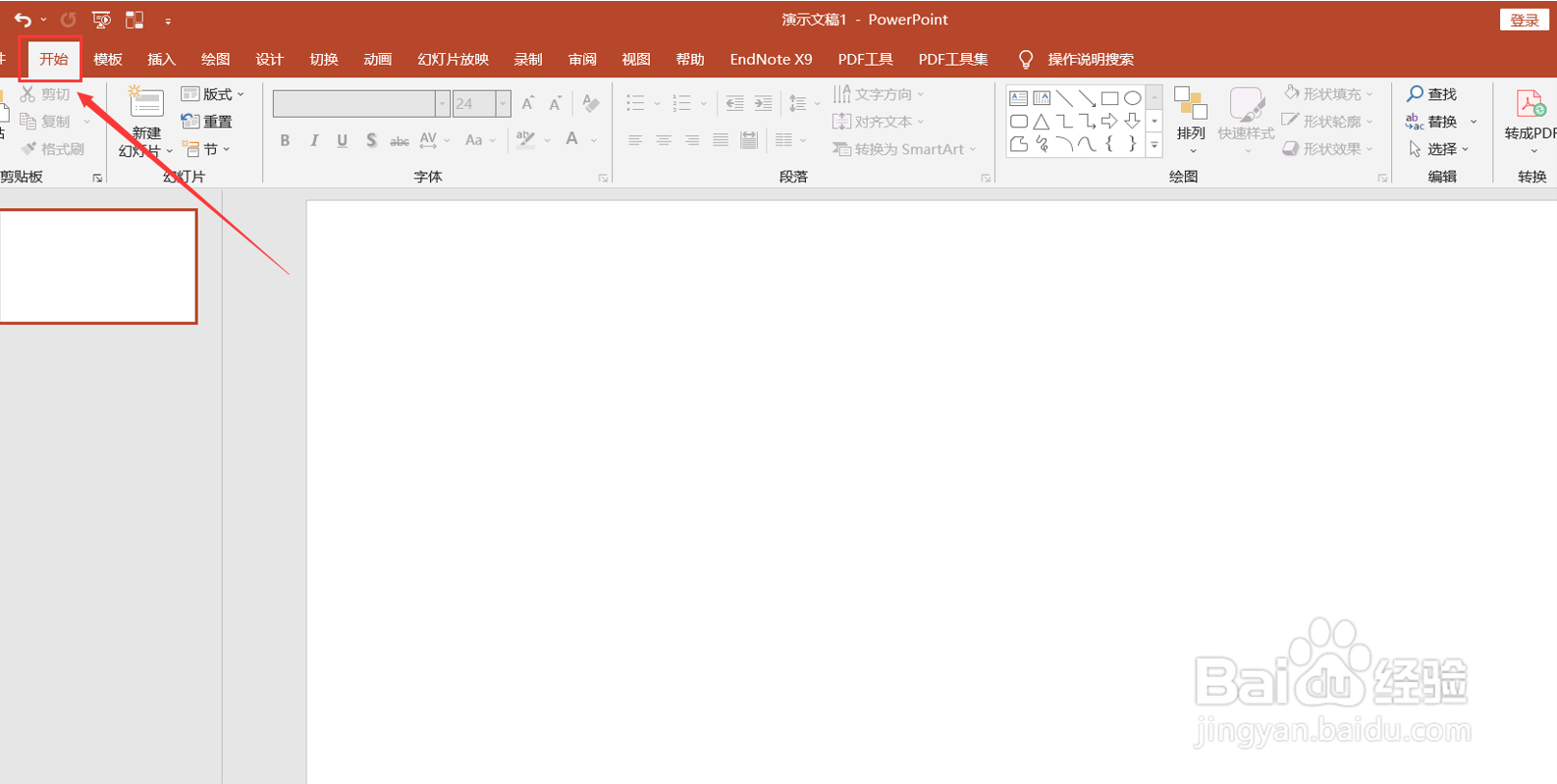Open Change Case Aa dropdown
1557x784 pixels.
(480, 140)
